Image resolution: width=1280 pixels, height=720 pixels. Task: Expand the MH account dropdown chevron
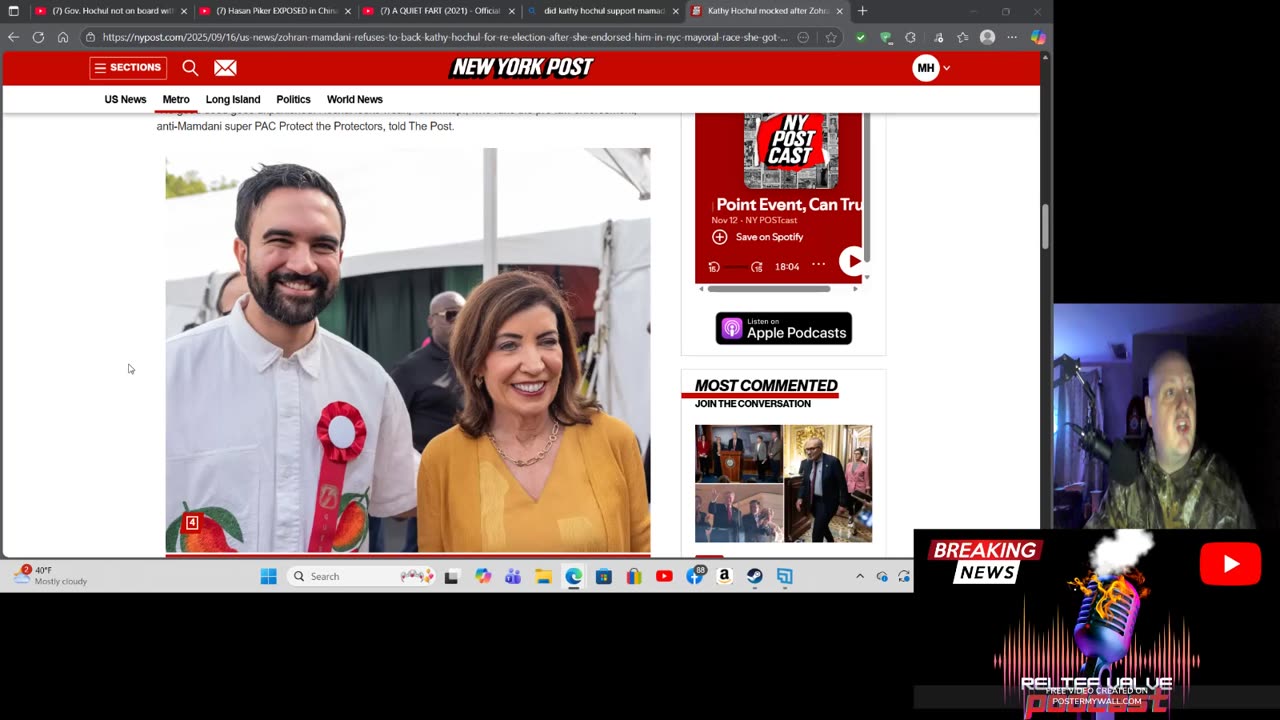coord(947,68)
